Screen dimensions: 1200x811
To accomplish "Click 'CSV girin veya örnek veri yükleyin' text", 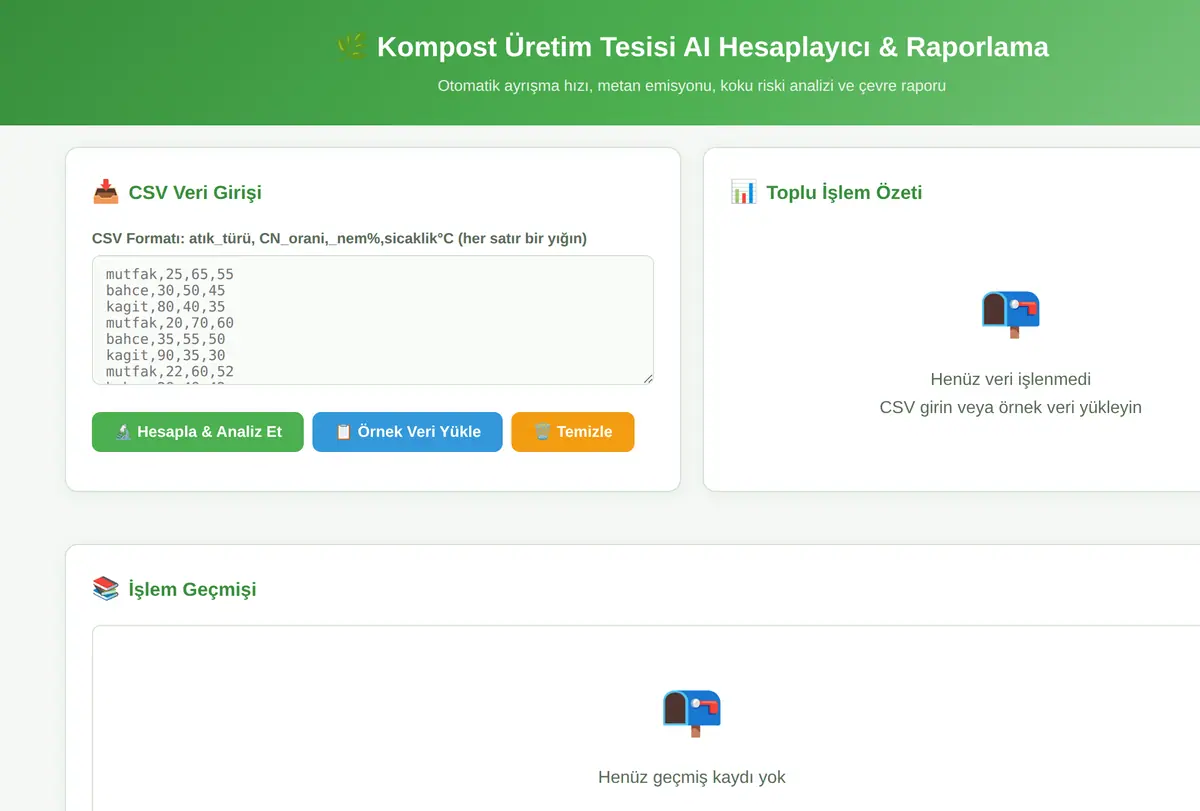I will coord(1010,407).
